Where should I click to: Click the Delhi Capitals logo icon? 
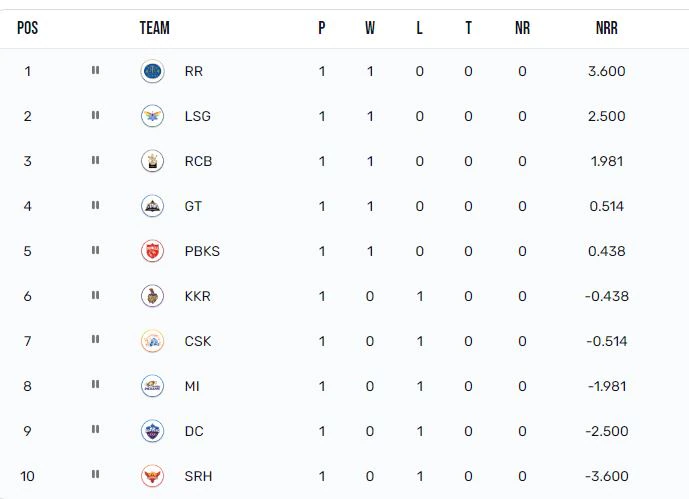click(x=152, y=431)
